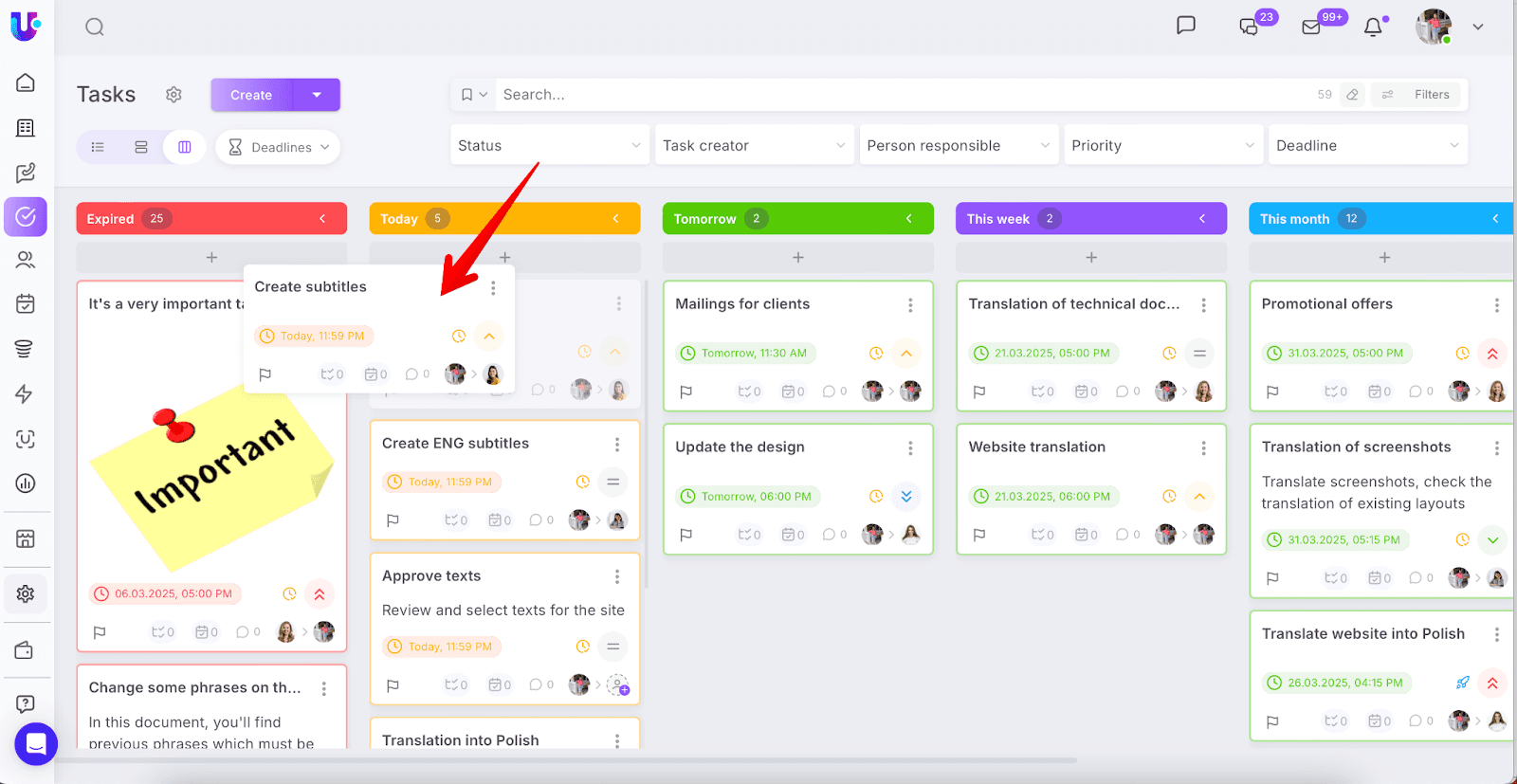Open the three-dot menu on Create ENG subtitles
1517x784 pixels.
tap(617, 445)
